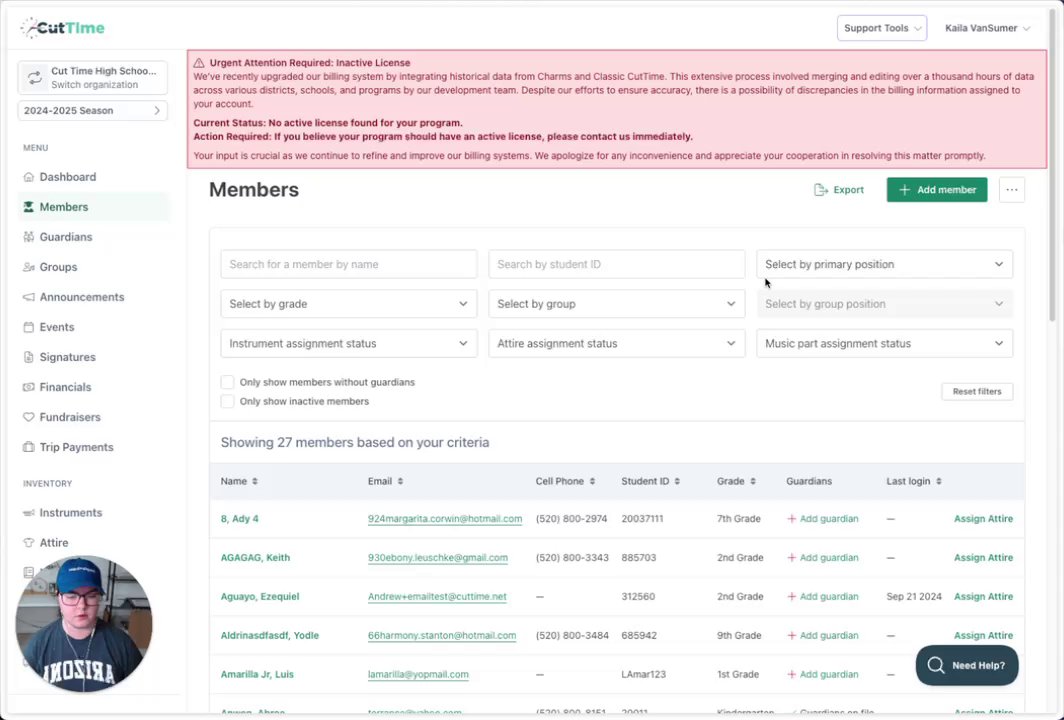
Task: Click the Trip Payments icon
Action: coord(29,447)
